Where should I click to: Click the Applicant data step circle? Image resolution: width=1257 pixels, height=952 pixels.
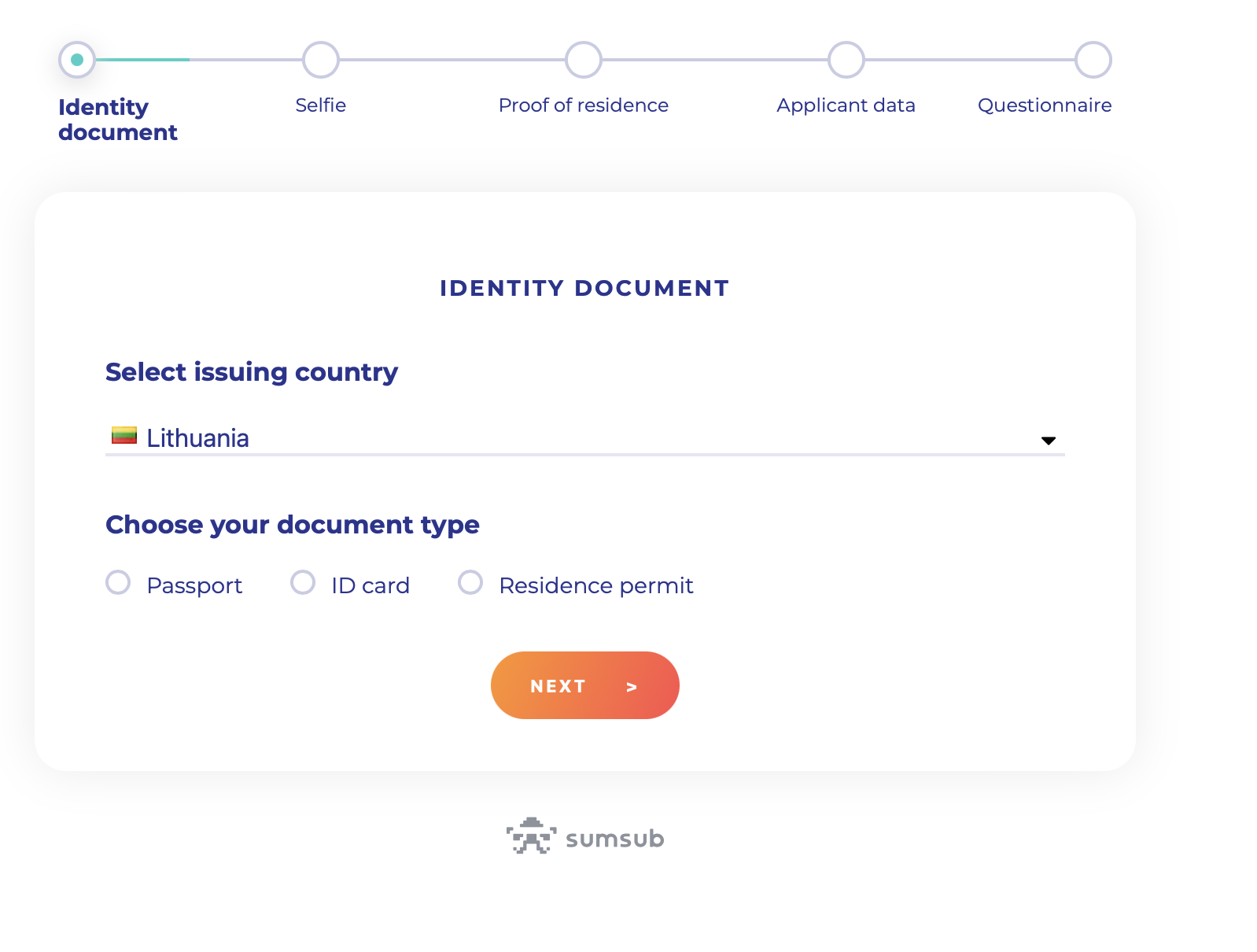coord(846,60)
